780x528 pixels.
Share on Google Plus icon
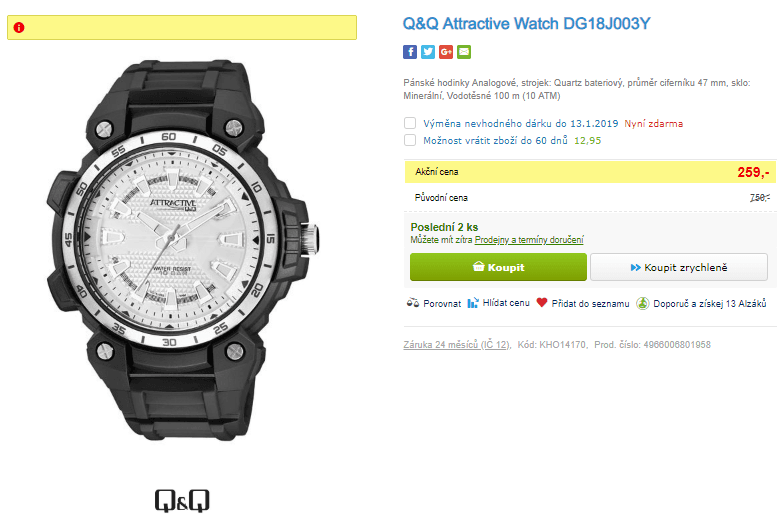[446, 52]
